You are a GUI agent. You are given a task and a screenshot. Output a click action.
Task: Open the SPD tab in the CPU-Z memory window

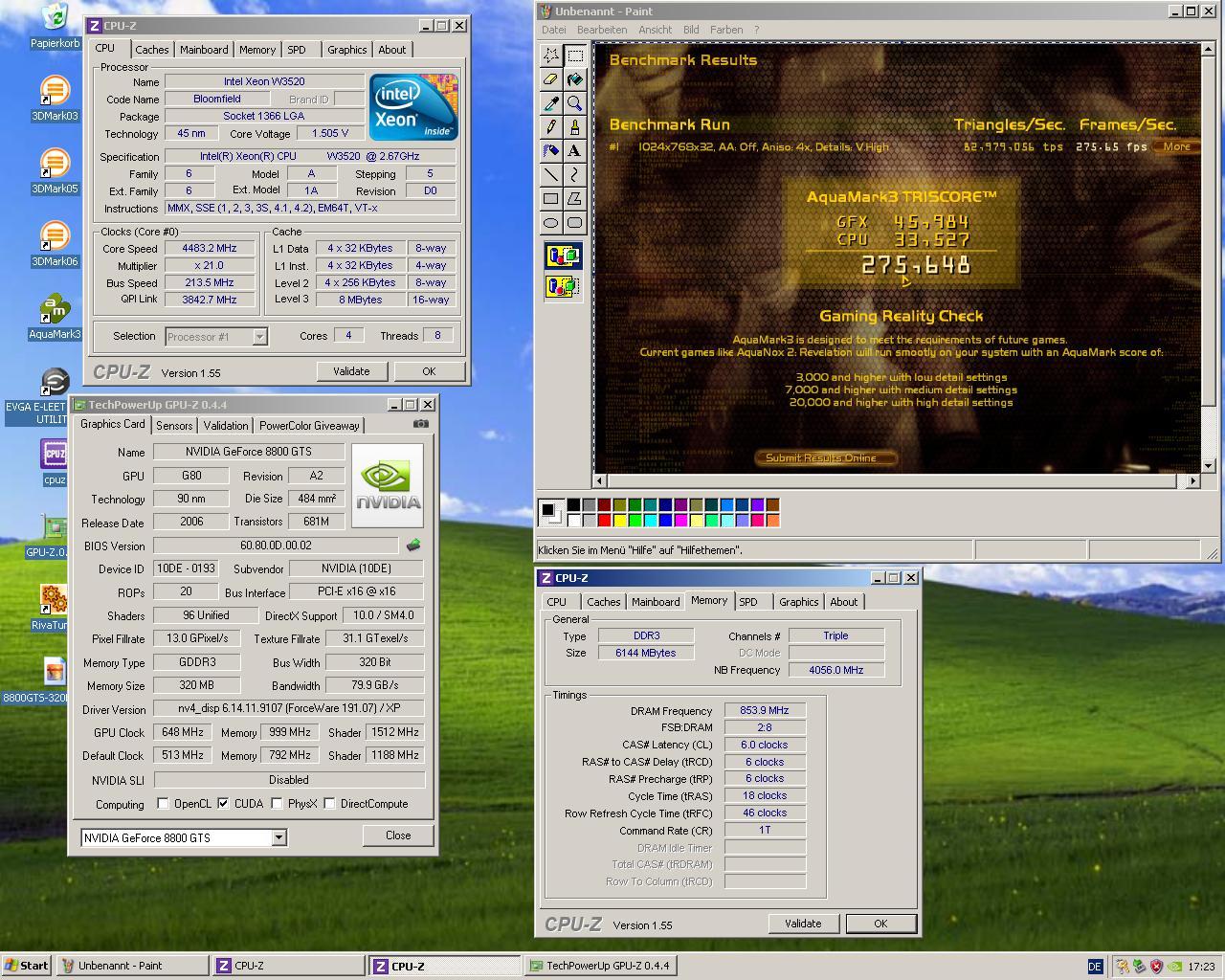tap(748, 602)
